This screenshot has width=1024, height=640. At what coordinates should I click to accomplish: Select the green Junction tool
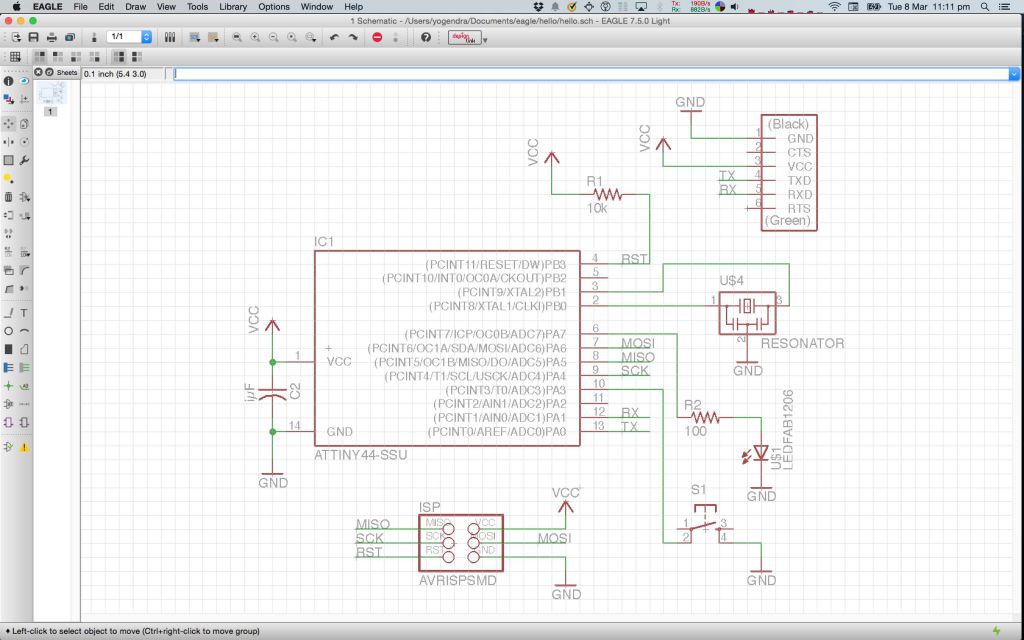point(8,386)
